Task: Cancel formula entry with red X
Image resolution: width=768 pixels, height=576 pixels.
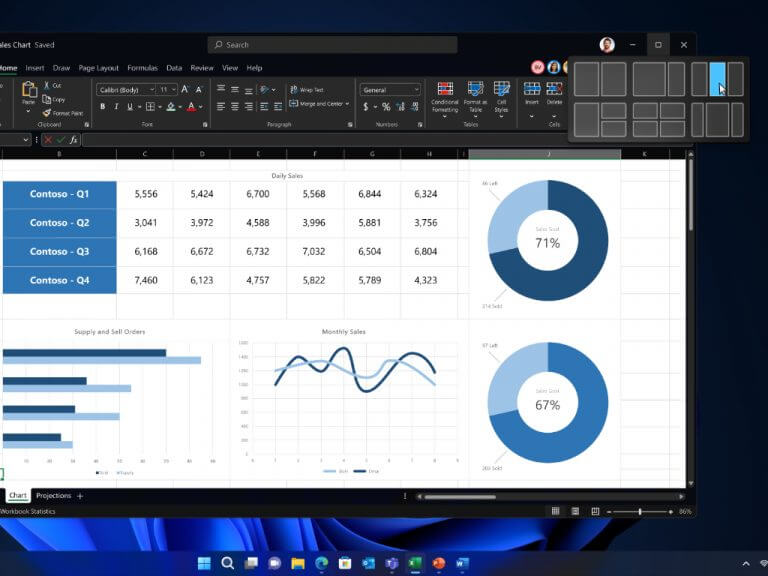Action: (x=48, y=140)
